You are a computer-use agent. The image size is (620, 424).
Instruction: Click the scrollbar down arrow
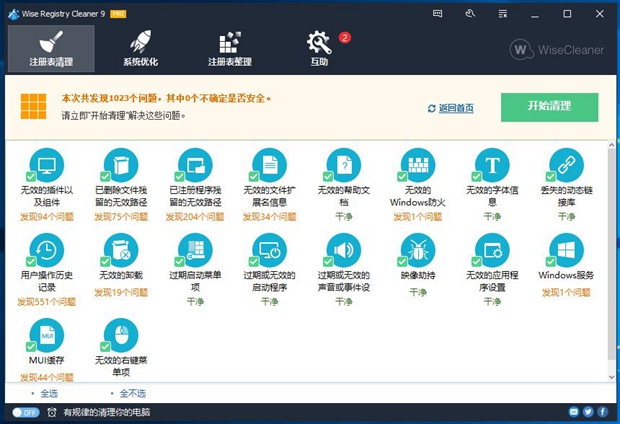tap(612, 377)
